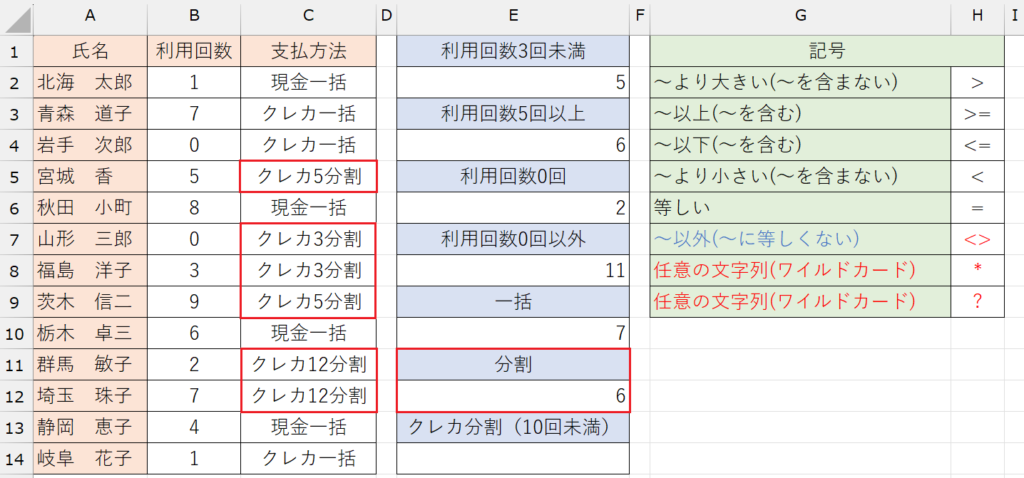The image size is (1024, 478).
Task: Select column C header
Action: tap(308, 18)
